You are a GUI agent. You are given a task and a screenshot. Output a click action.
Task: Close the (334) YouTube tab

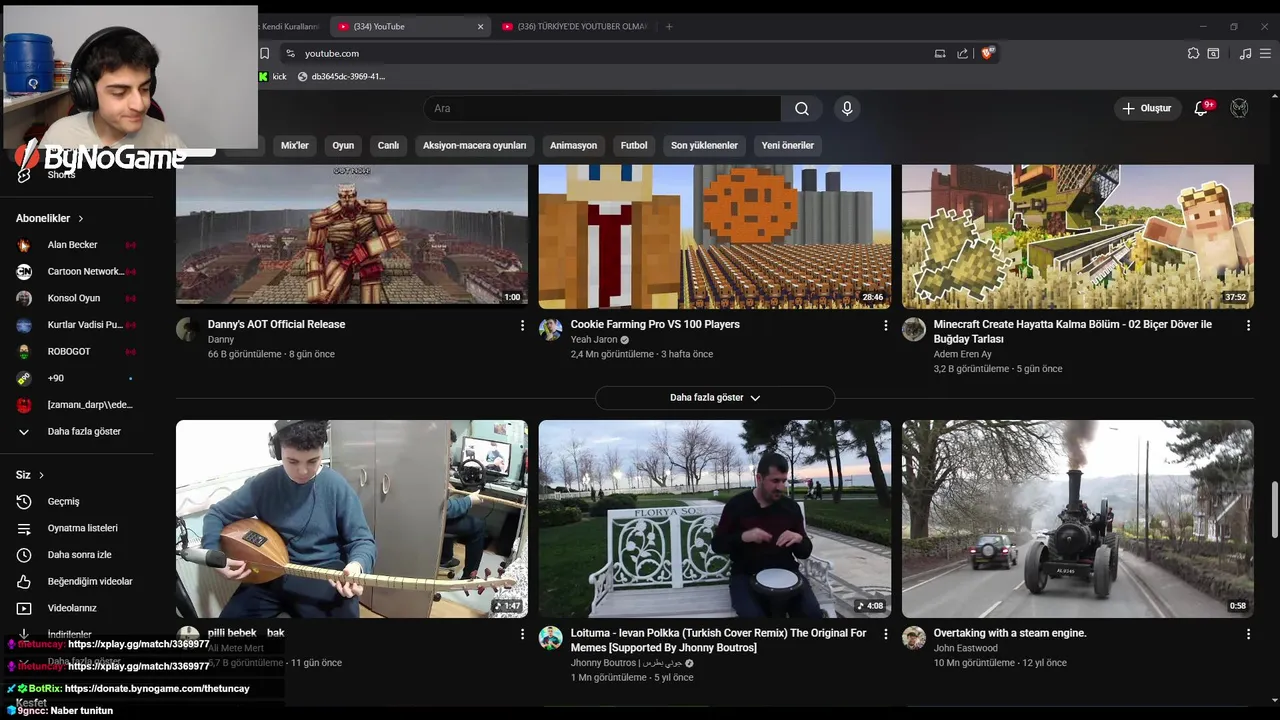tap(480, 27)
